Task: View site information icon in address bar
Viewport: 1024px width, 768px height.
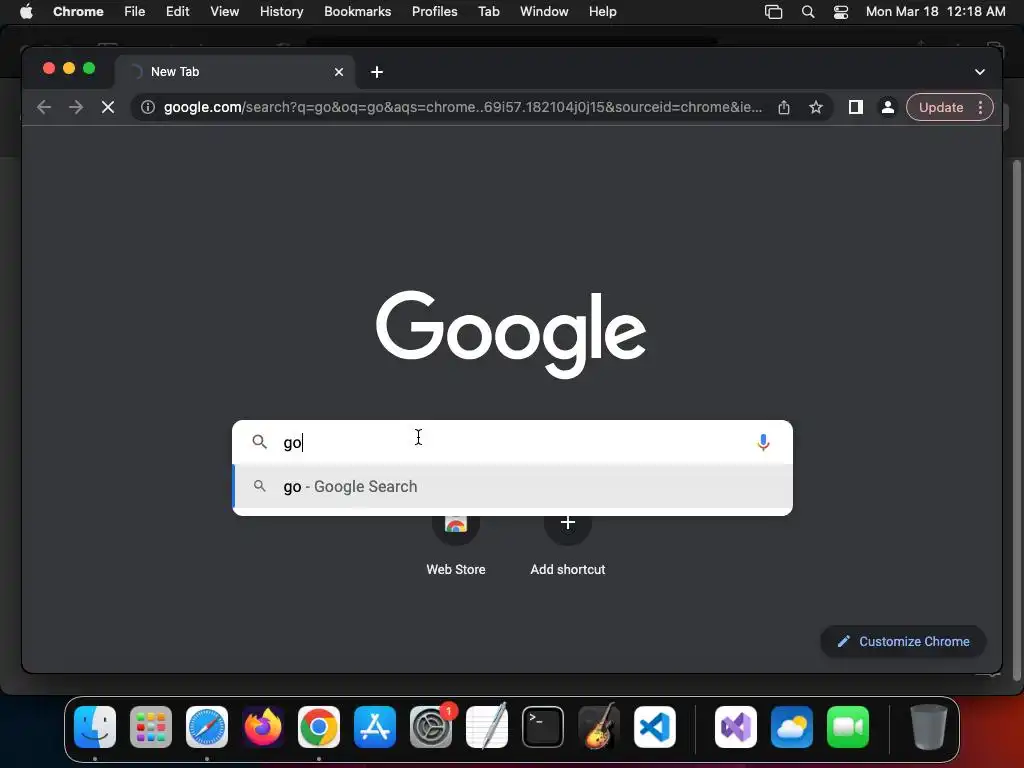Action: 148,107
